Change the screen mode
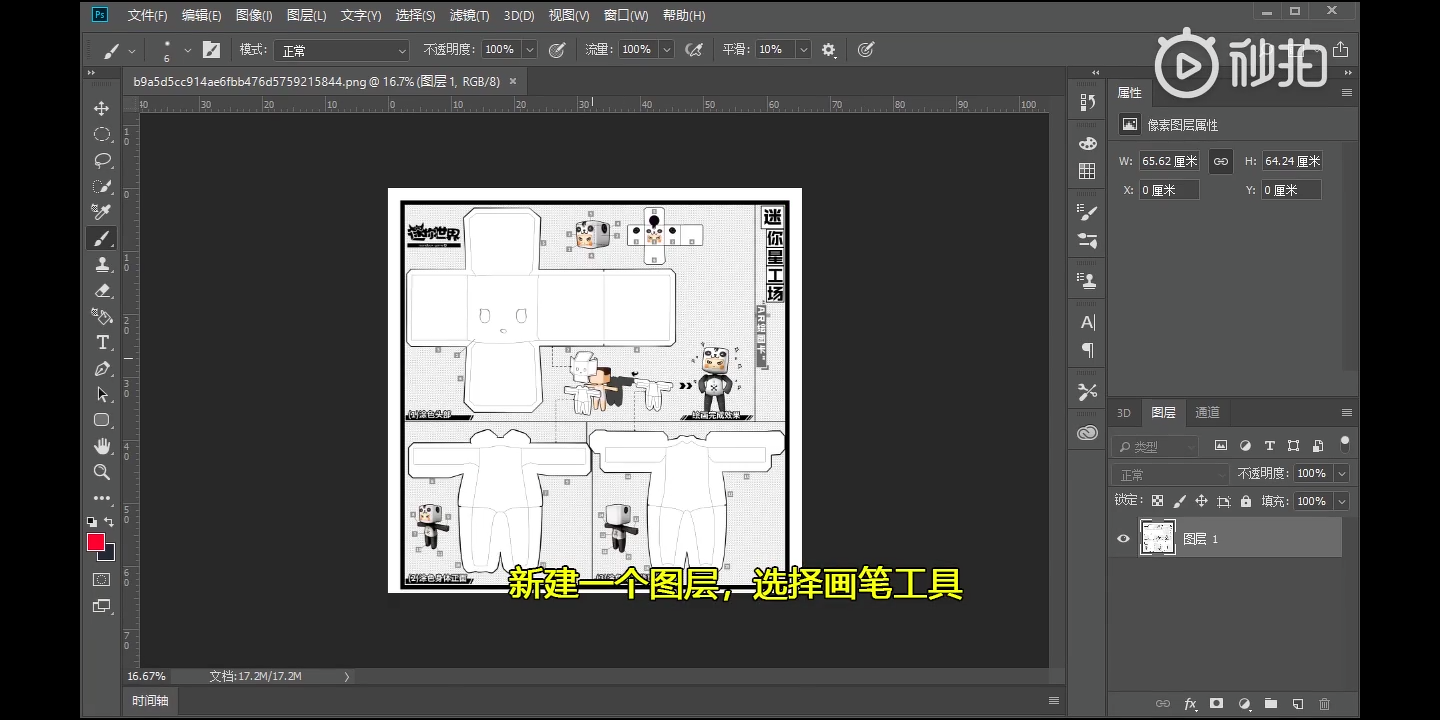Image resolution: width=1440 pixels, height=720 pixels. coord(102,605)
